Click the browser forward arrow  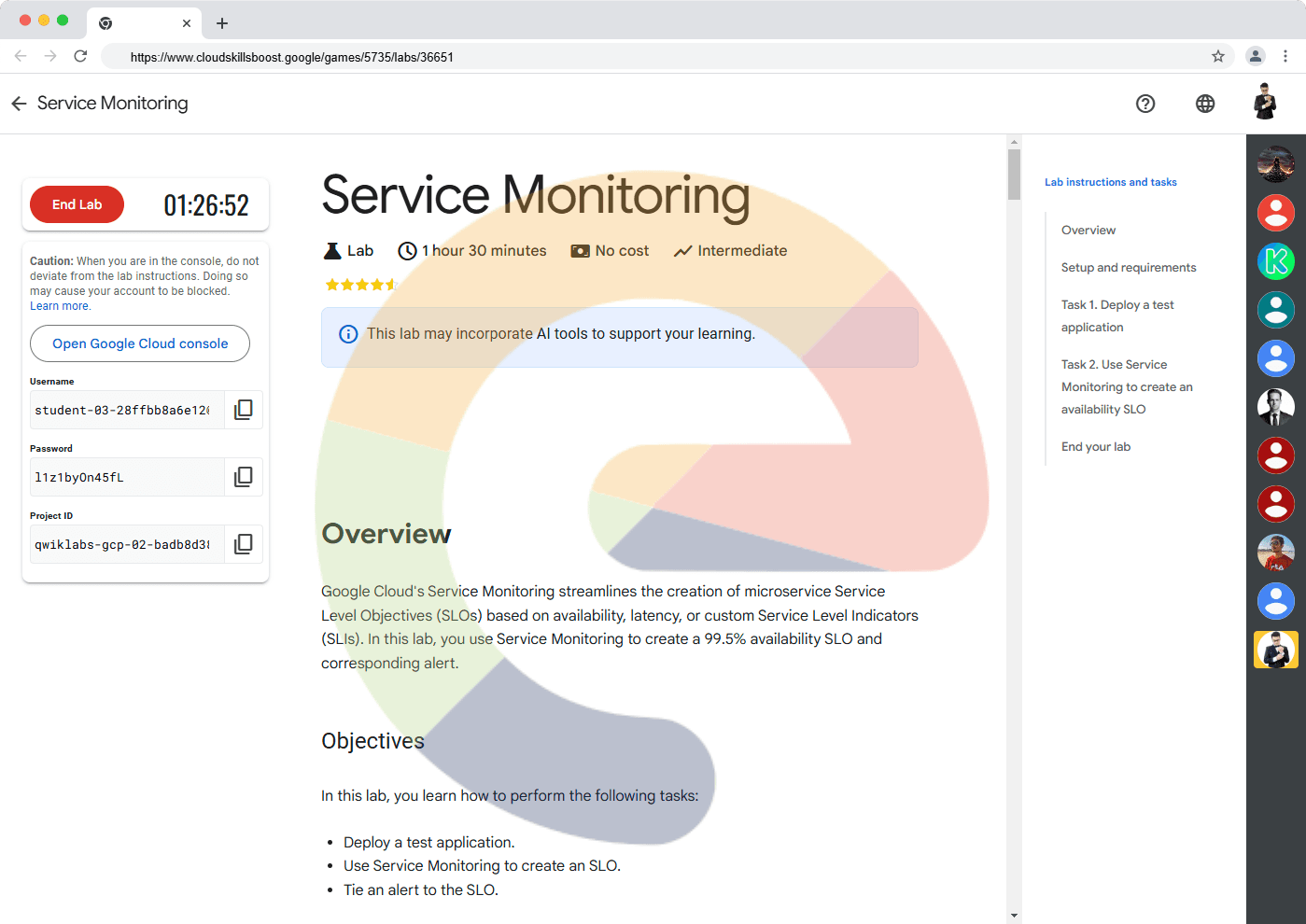(x=50, y=56)
